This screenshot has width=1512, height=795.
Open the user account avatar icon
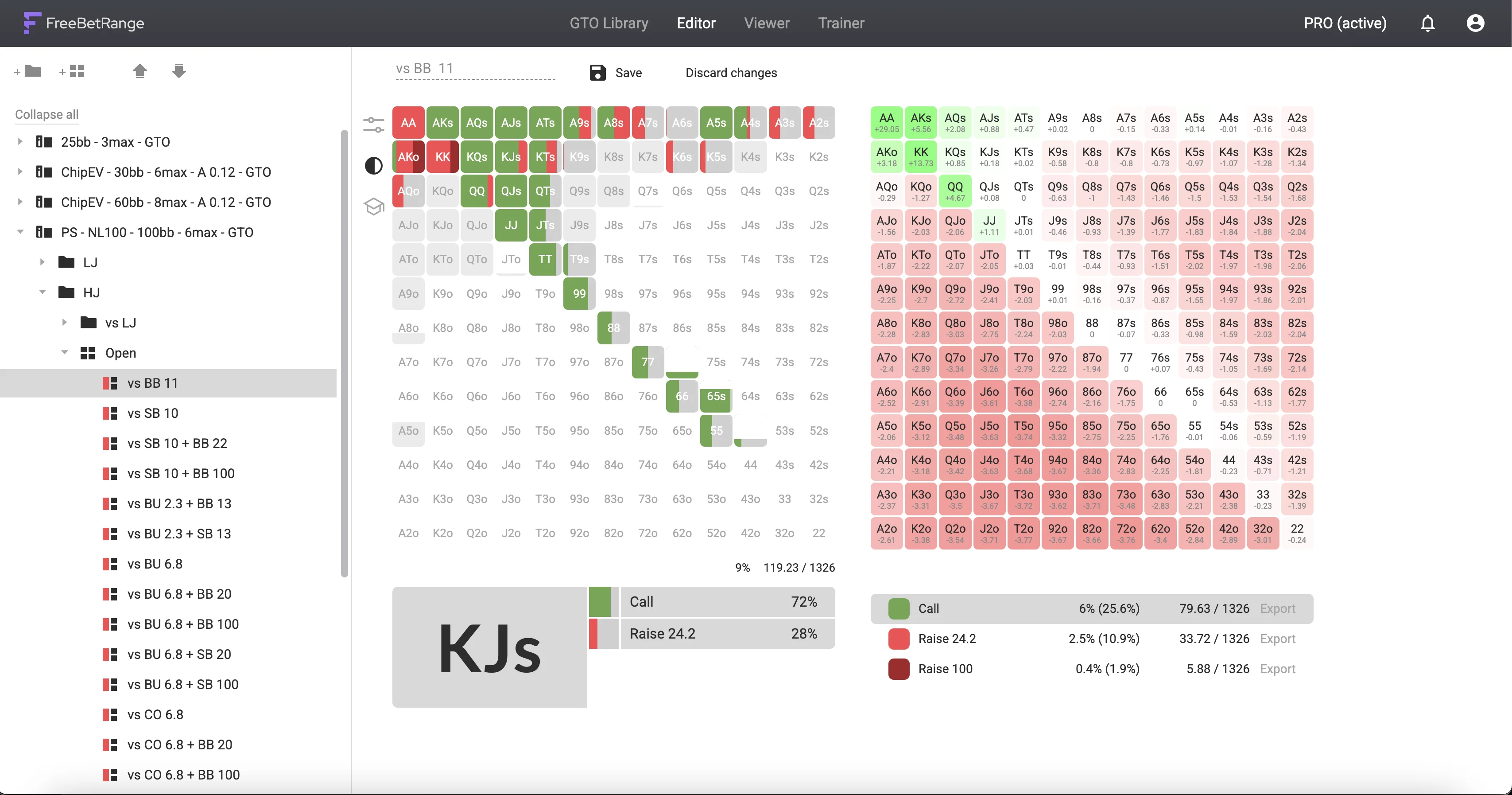pos(1475,23)
